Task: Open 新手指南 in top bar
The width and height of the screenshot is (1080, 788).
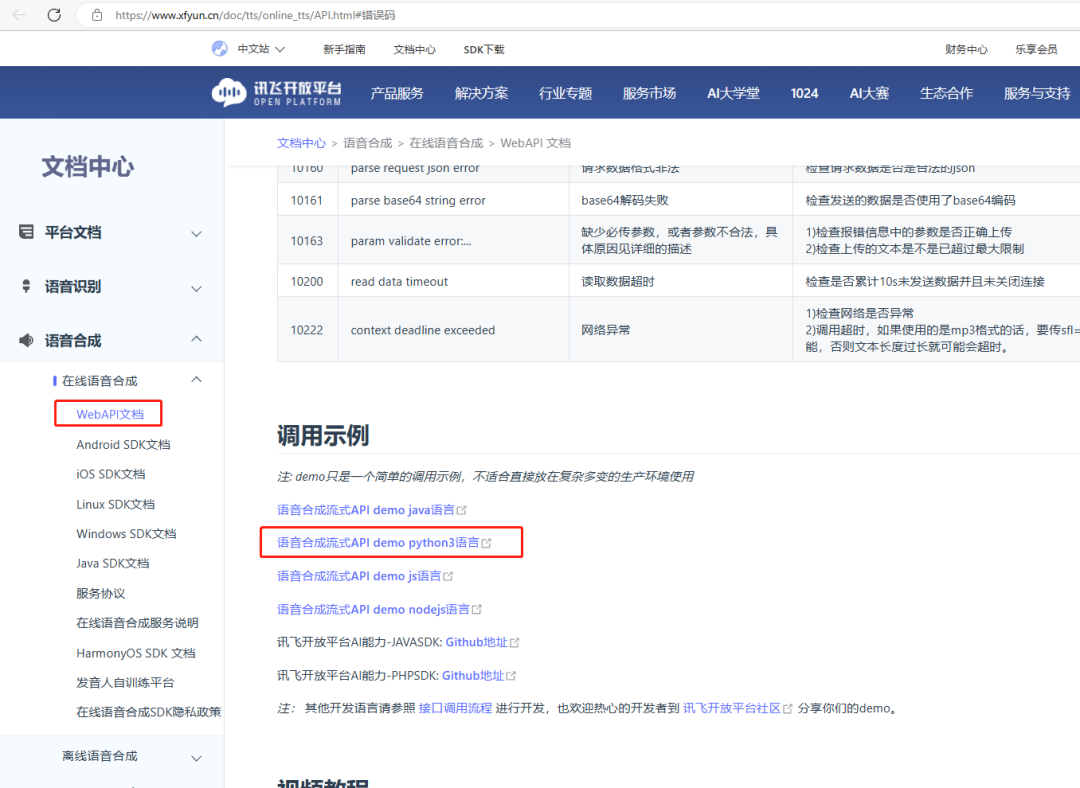Action: tap(344, 50)
